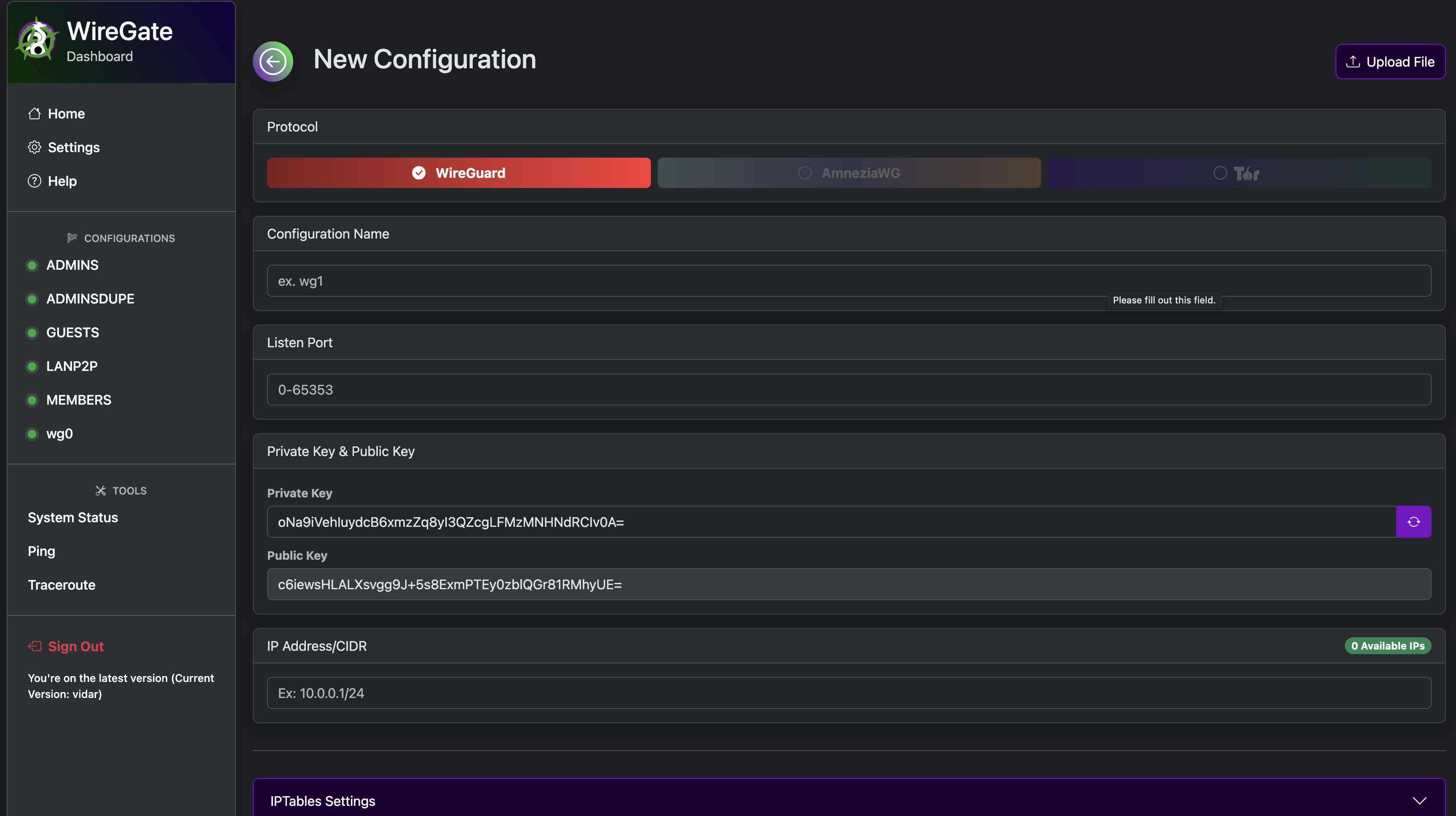
Task: Click the green status dot beside MEMBERS
Action: tap(32, 400)
